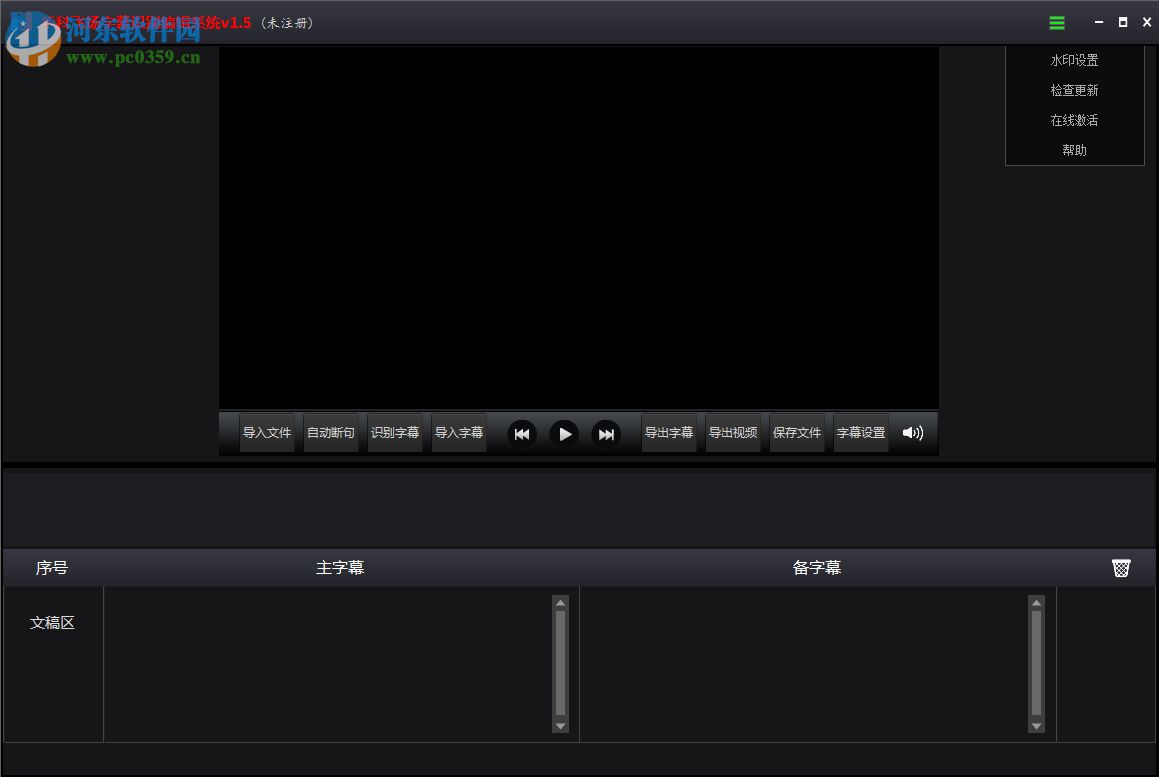Screen dimensions: 1159x777
Task: Click up arrow of 备字幕 scrollbar
Action: 1036,603
